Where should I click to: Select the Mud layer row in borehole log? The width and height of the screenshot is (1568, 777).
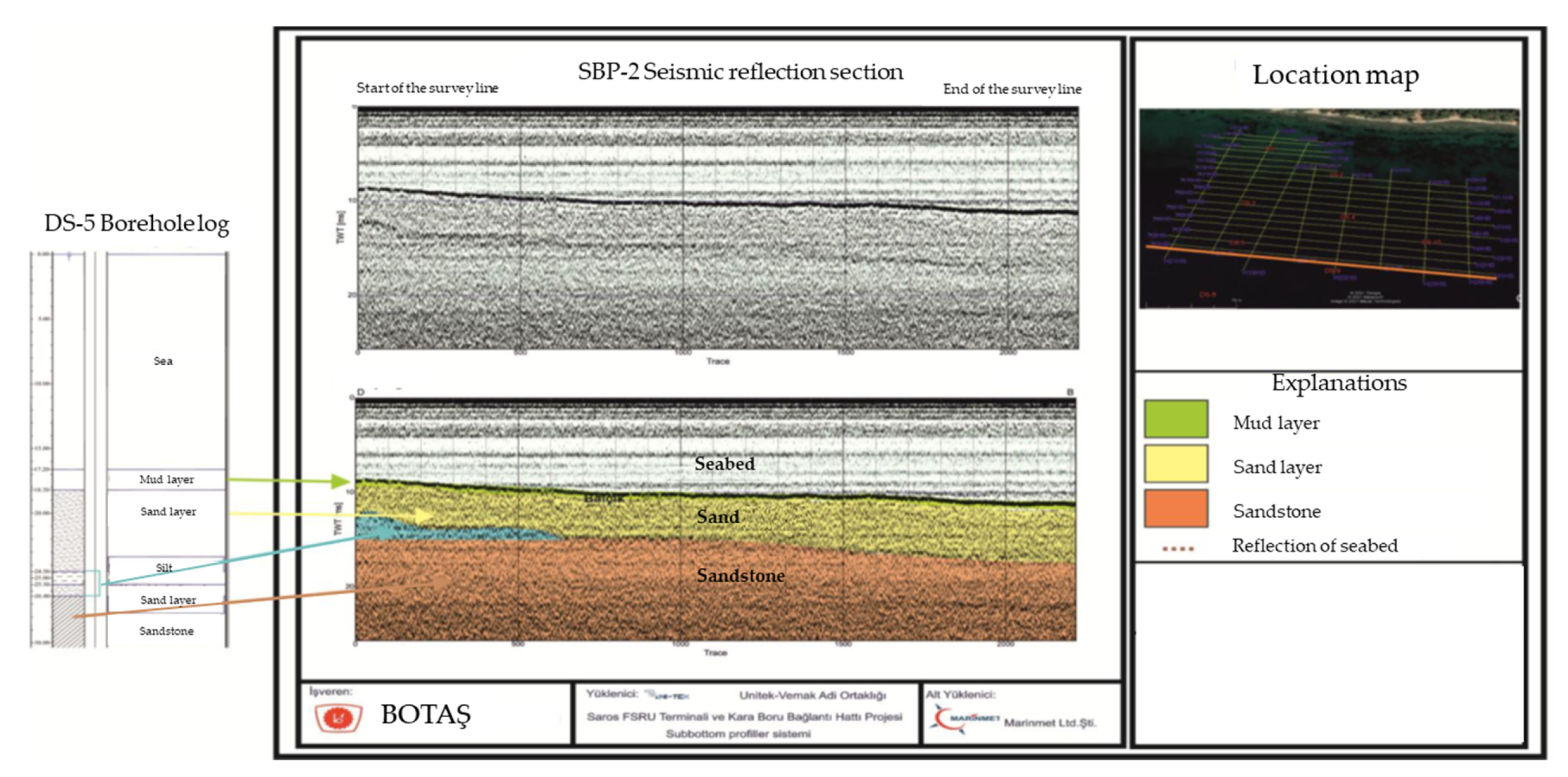pos(166,480)
